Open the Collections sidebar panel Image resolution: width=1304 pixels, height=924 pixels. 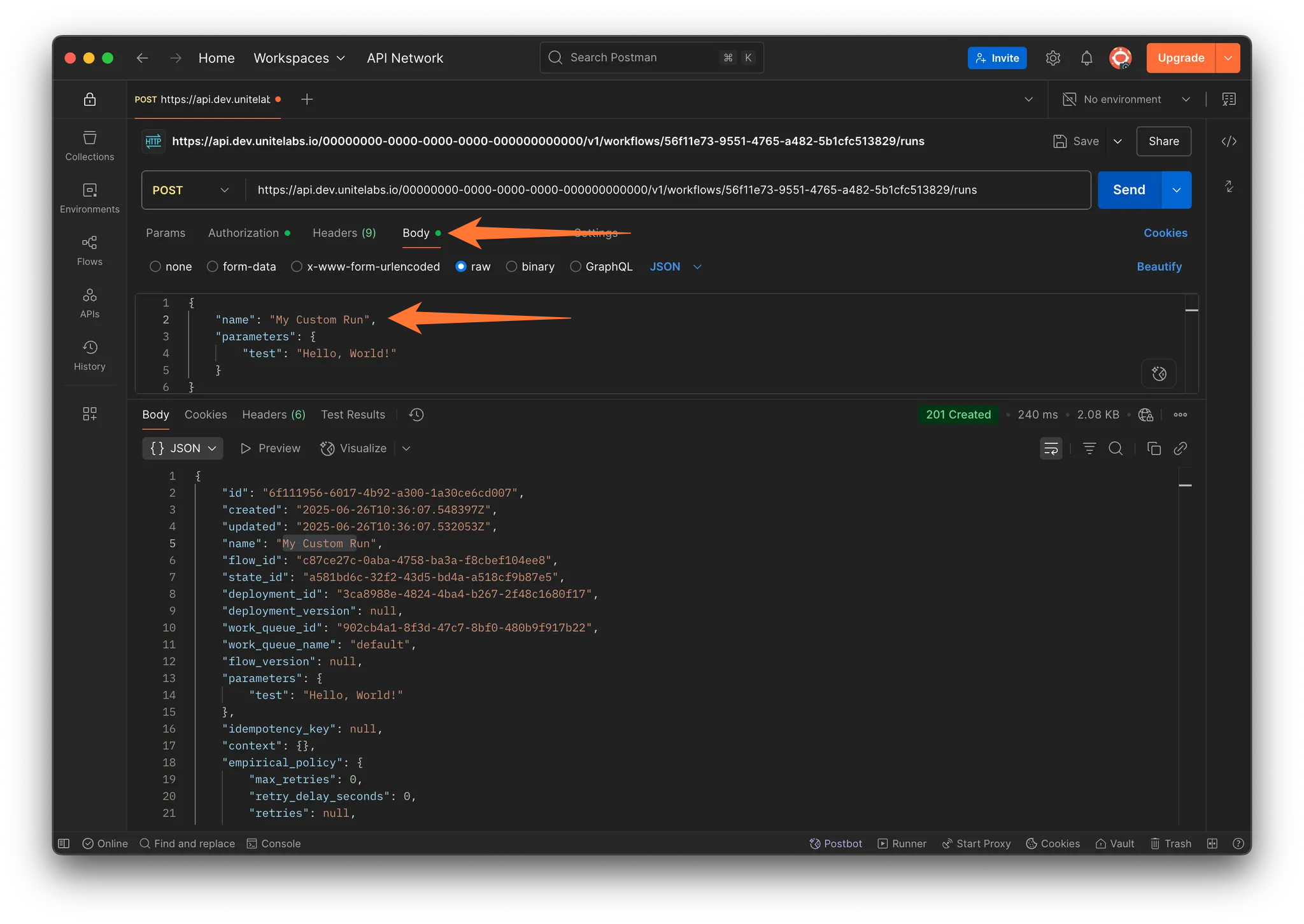click(x=89, y=146)
